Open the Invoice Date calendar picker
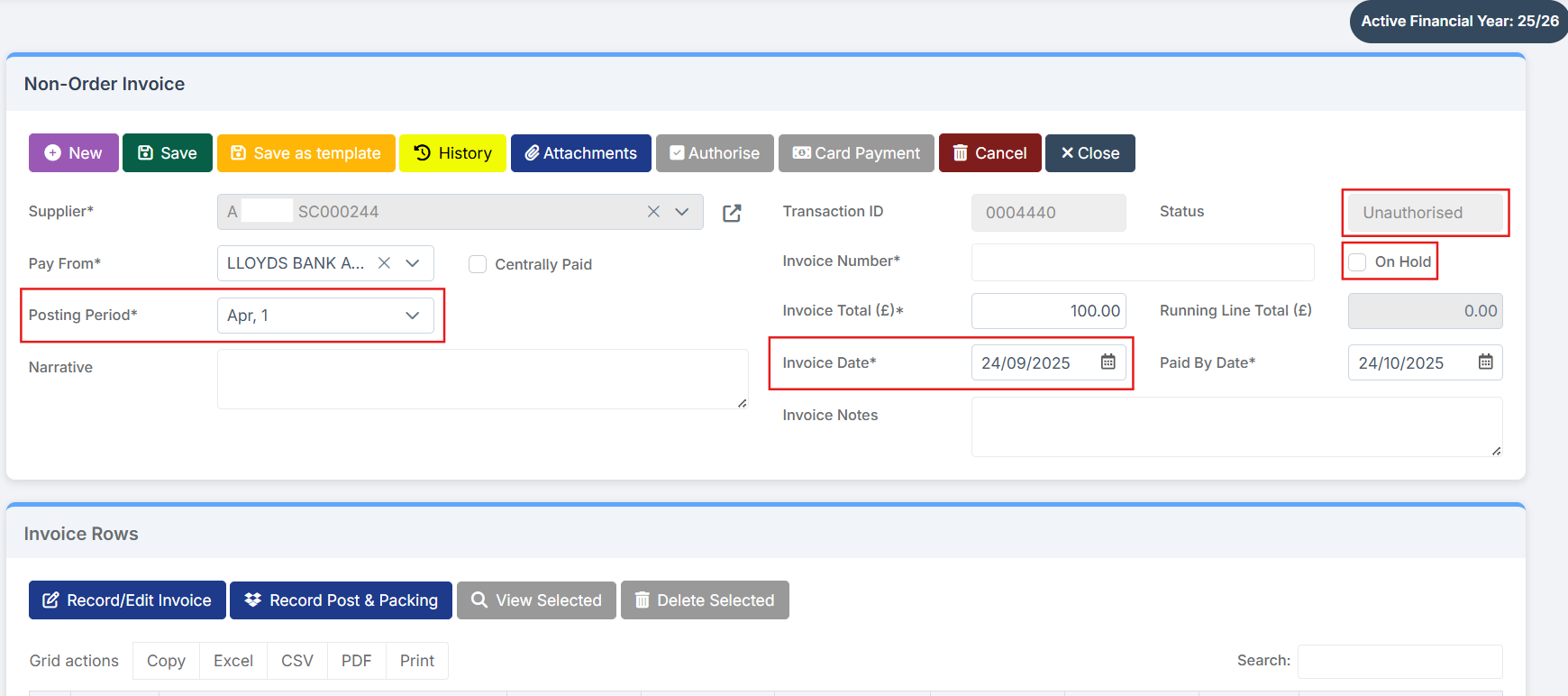 click(1108, 362)
